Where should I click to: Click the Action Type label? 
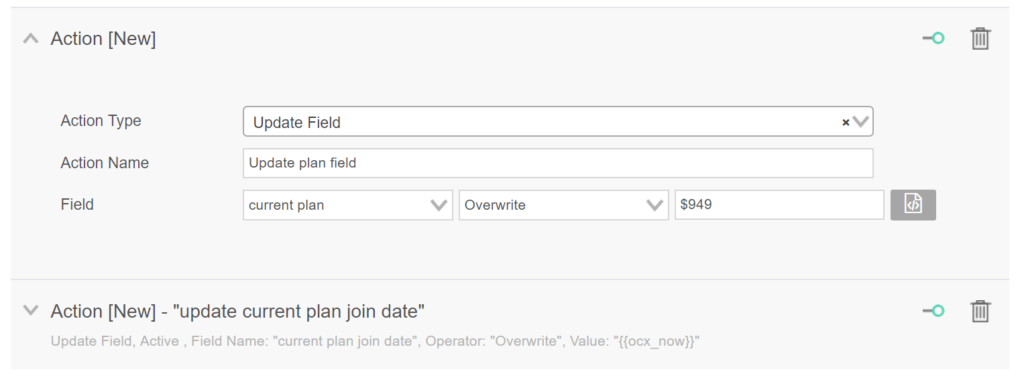[x=101, y=121]
